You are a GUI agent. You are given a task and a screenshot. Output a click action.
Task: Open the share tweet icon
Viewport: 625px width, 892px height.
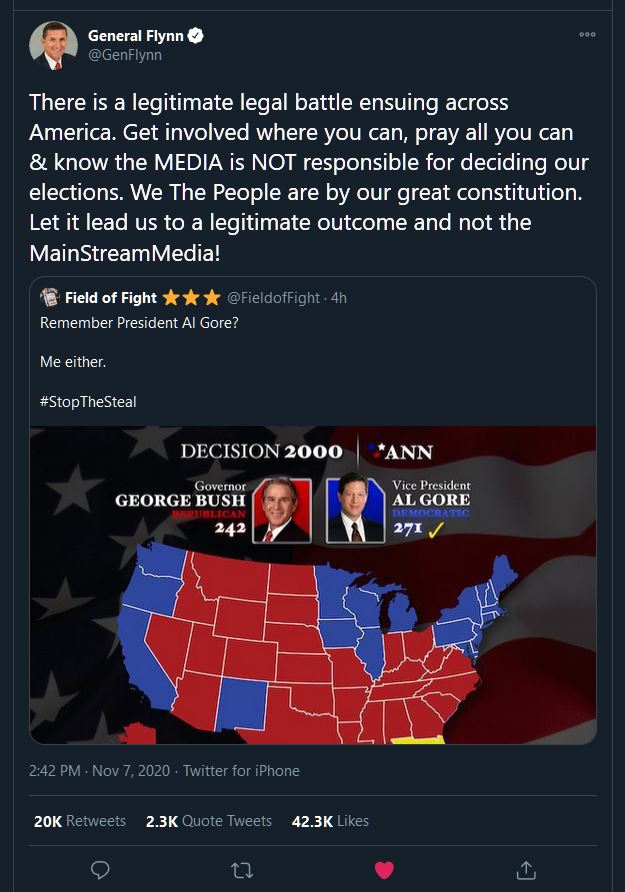coord(526,869)
